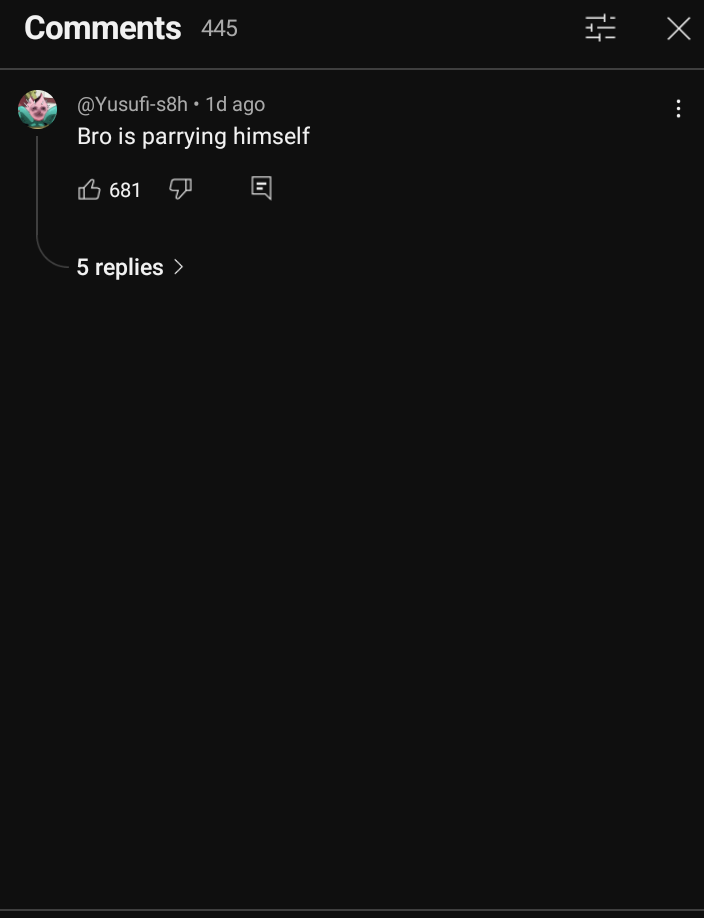Viewport: 704px width, 918px height.
Task: Click the 445 comment count
Action: (220, 28)
